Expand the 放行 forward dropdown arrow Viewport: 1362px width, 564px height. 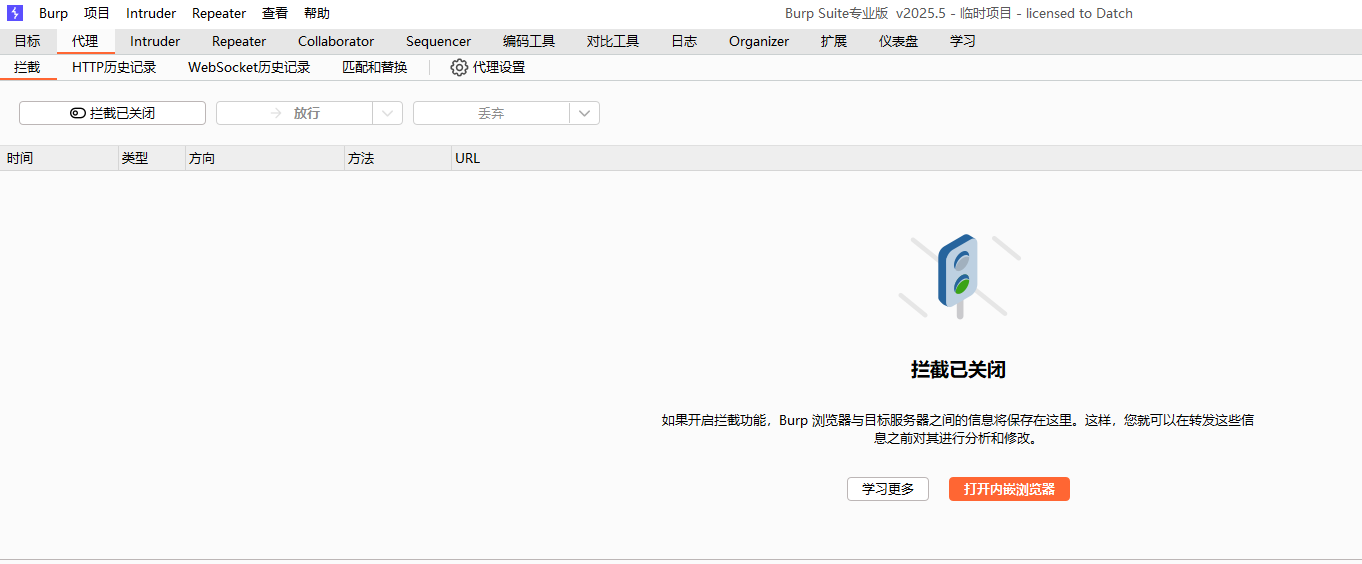tap(388, 113)
